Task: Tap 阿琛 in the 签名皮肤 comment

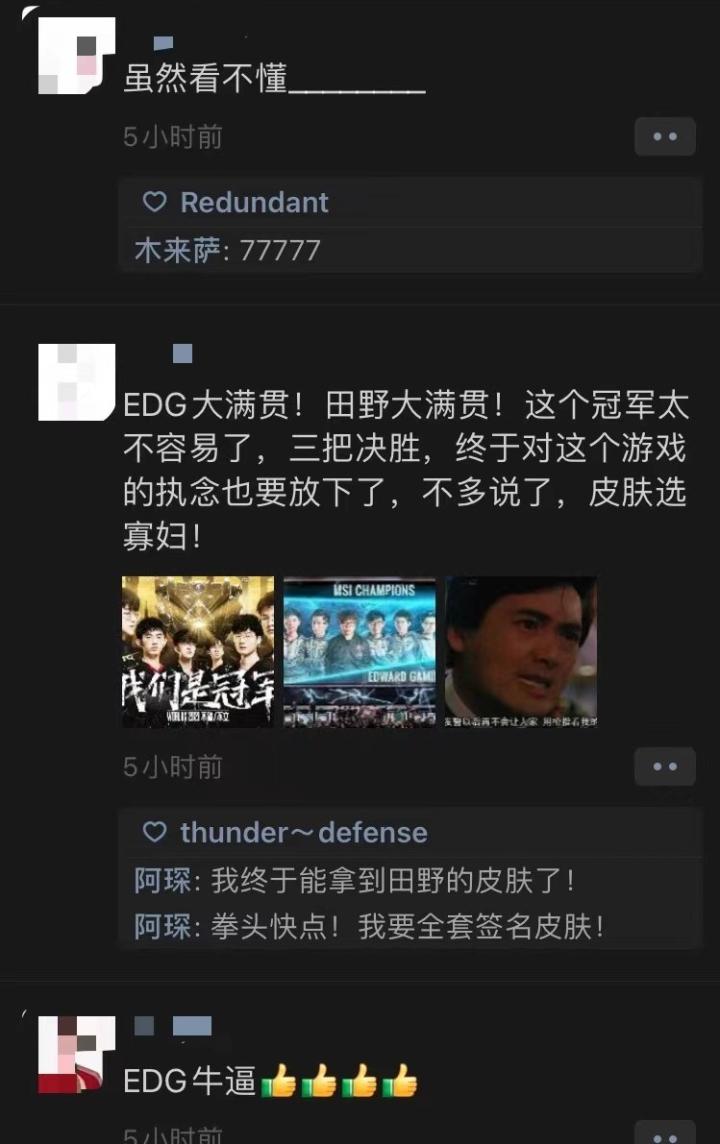Action: pos(162,927)
